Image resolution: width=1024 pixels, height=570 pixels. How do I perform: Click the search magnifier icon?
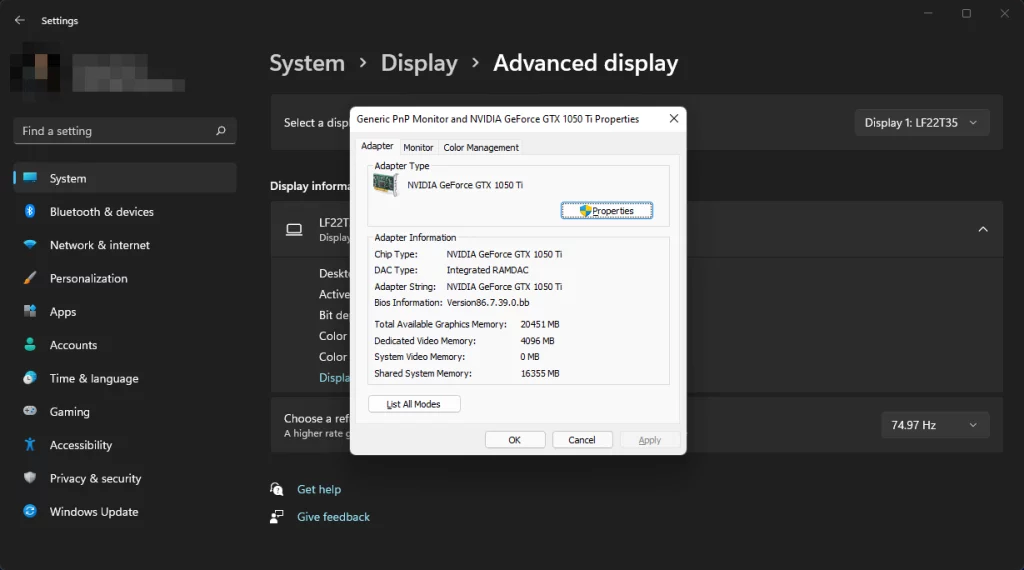point(221,131)
